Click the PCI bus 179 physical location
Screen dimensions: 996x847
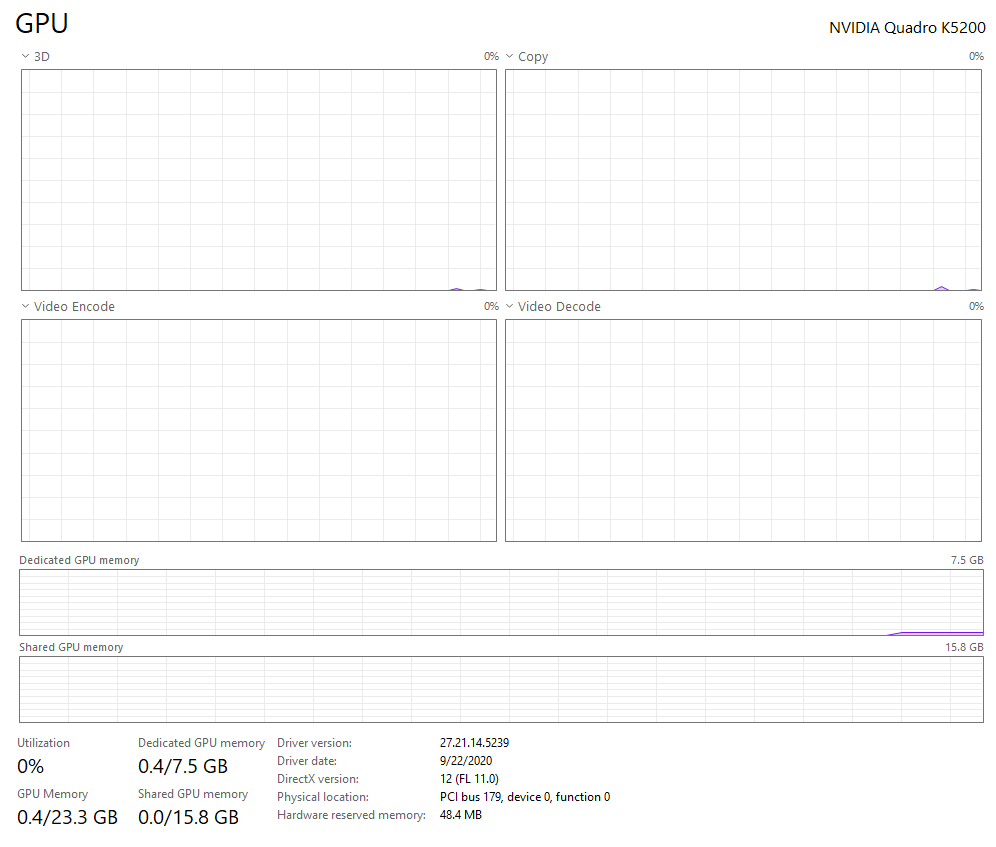click(x=524, y=797)
